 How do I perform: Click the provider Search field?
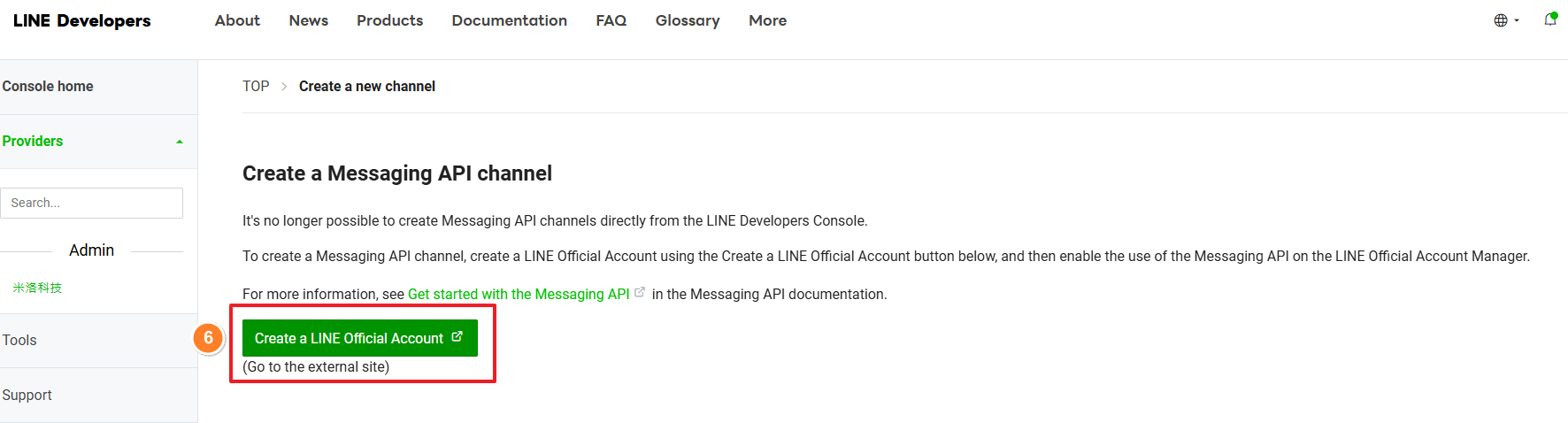click(x=91, y=203)
